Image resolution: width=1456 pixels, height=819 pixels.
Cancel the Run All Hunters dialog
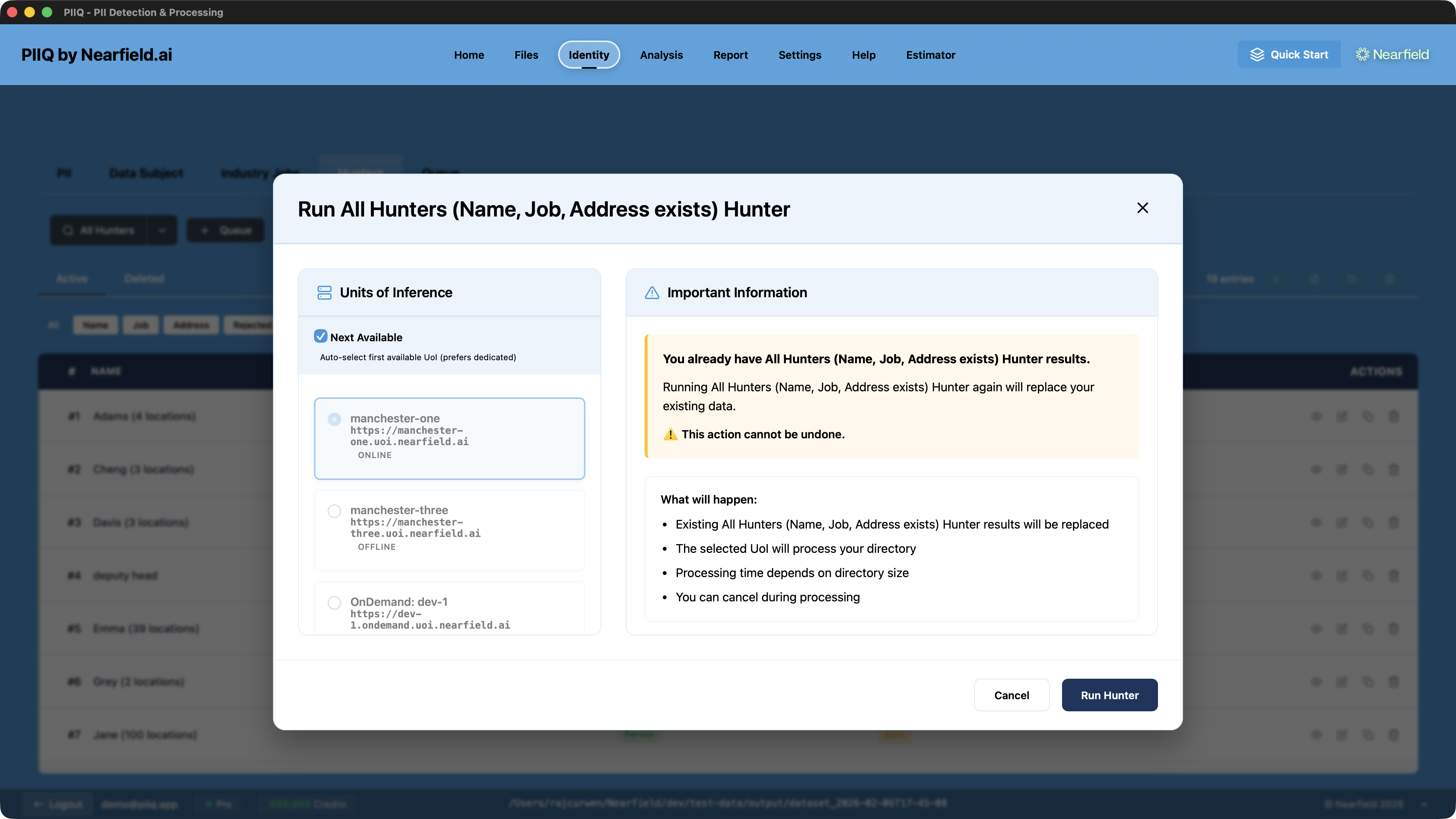tap(1012, 695)
